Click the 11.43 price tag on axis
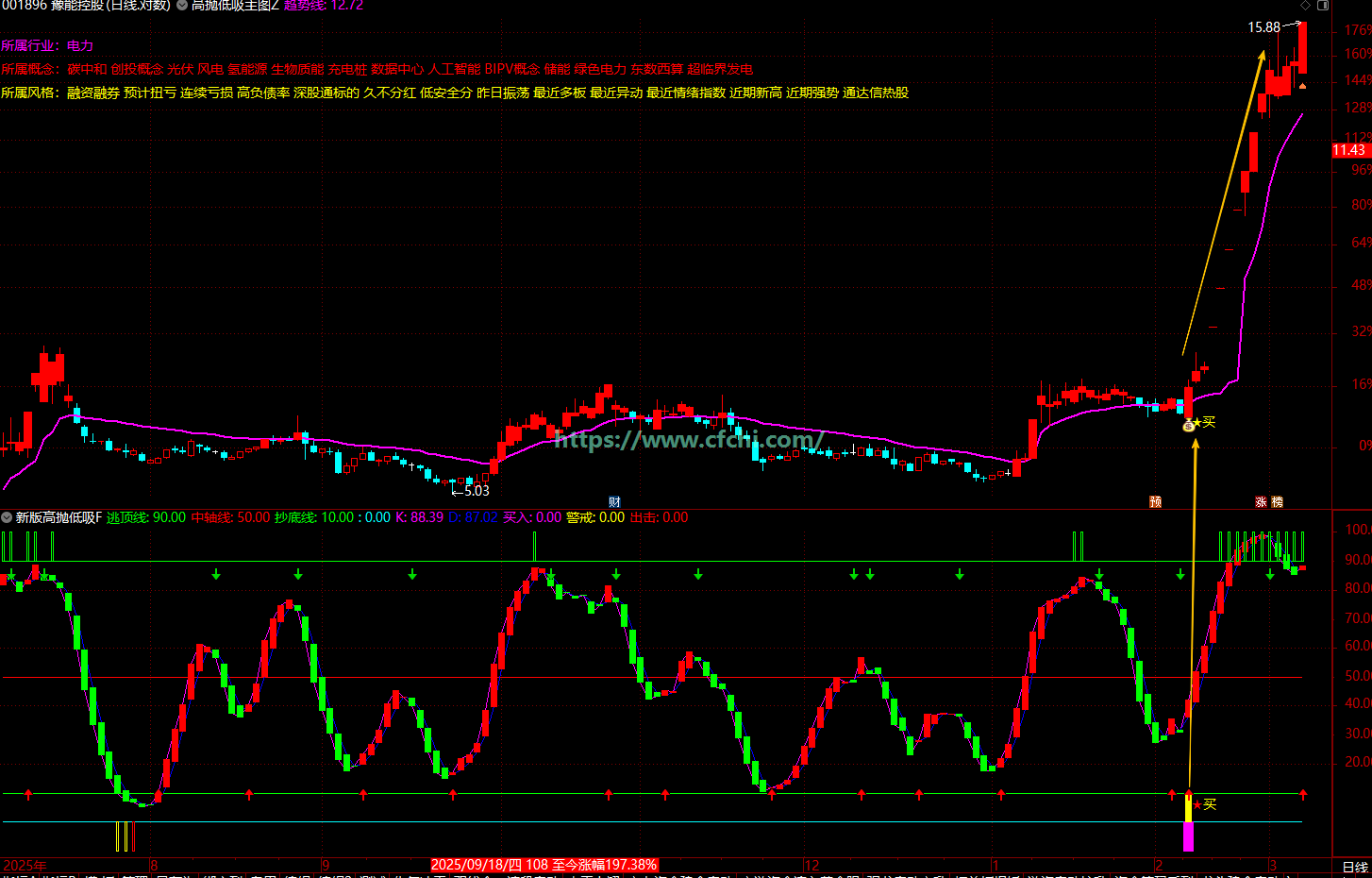This screenshot has height=878, width=1372. tap(1349, 150)
